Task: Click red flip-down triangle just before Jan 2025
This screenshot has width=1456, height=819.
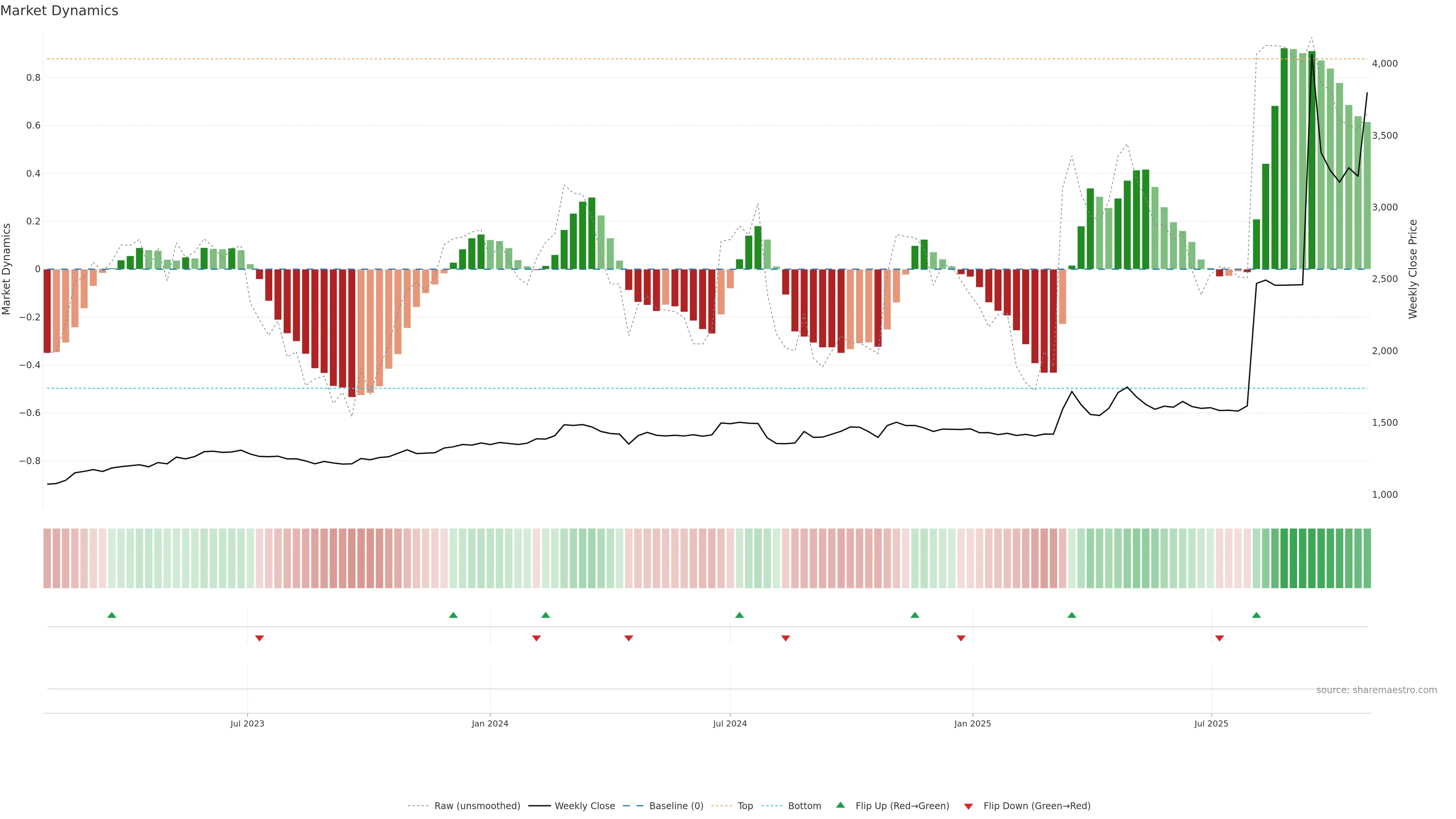Action: point(961,638)
